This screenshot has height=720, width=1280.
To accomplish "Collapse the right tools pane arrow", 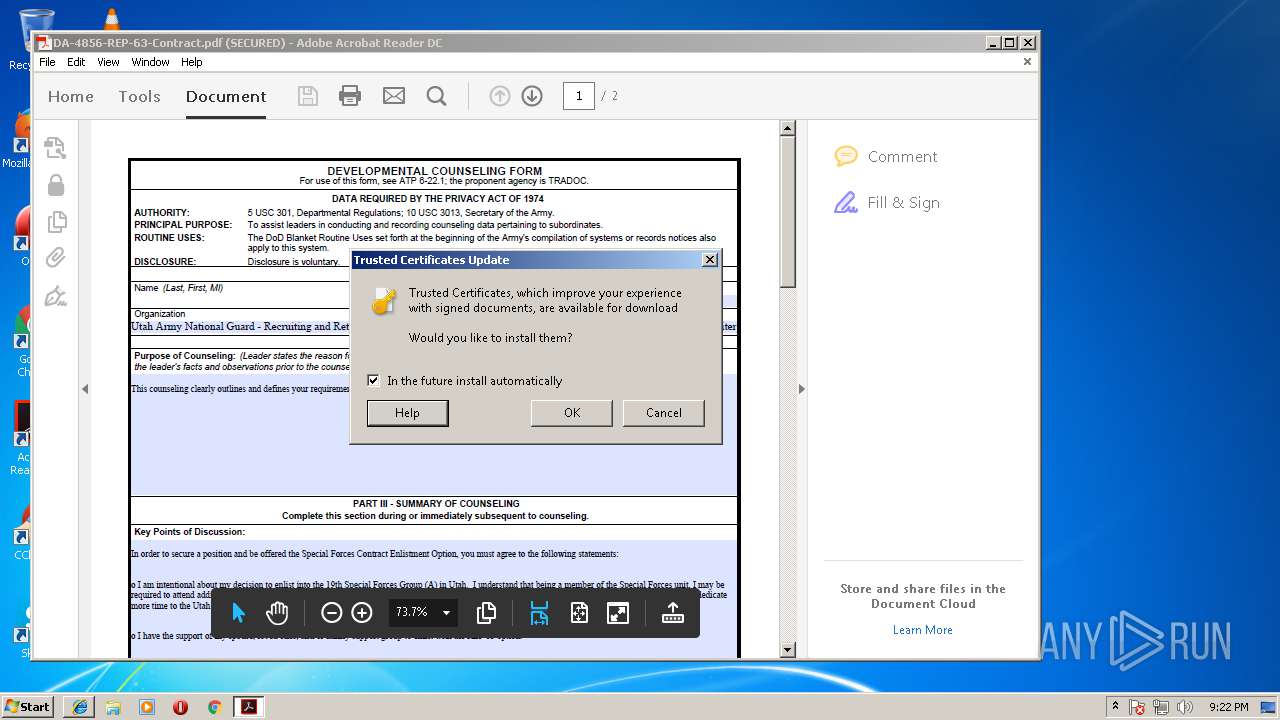I will 801,389.
